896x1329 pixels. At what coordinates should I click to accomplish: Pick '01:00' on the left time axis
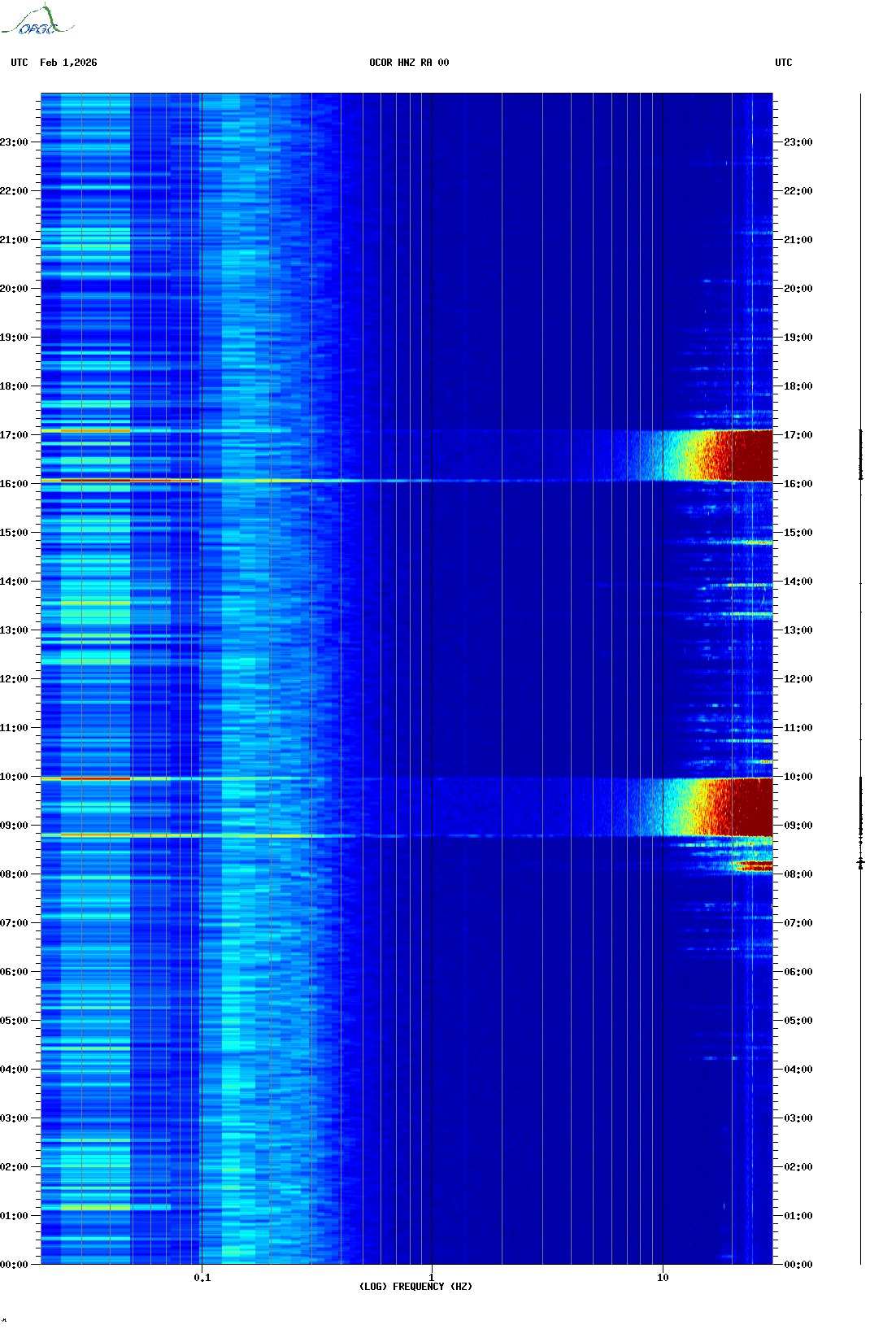tap(14, 1216)
